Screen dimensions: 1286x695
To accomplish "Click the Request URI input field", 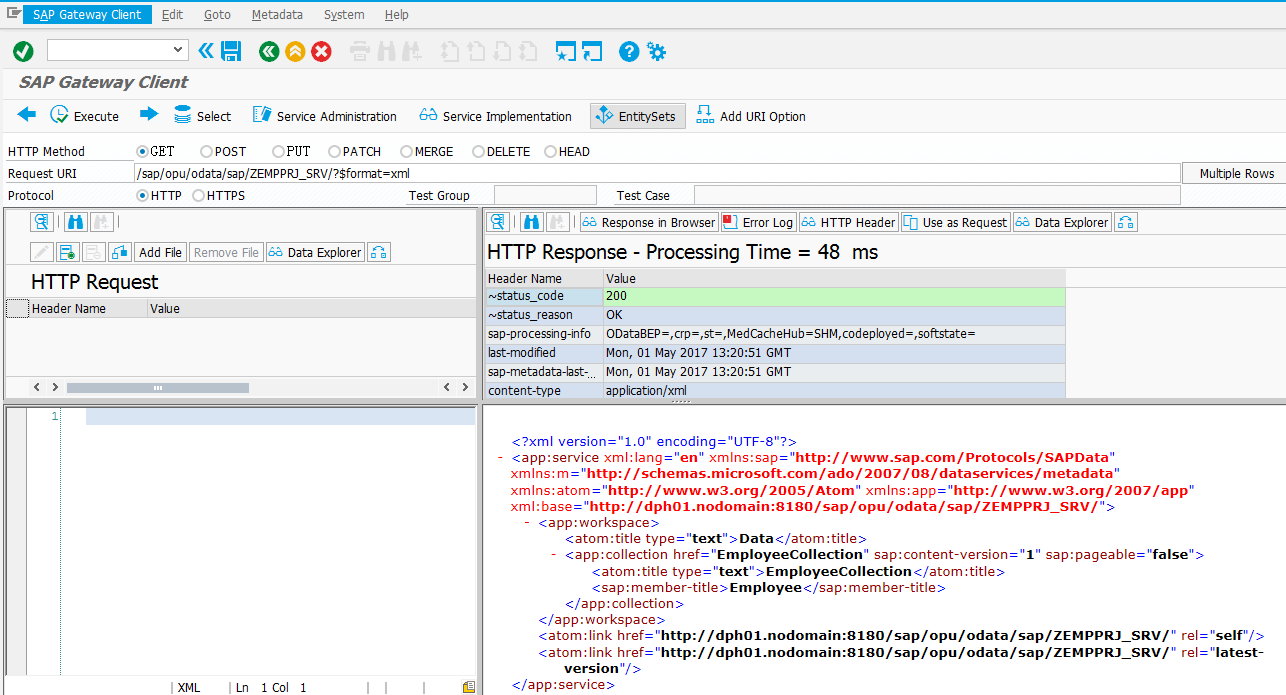I will click(657, 174).
